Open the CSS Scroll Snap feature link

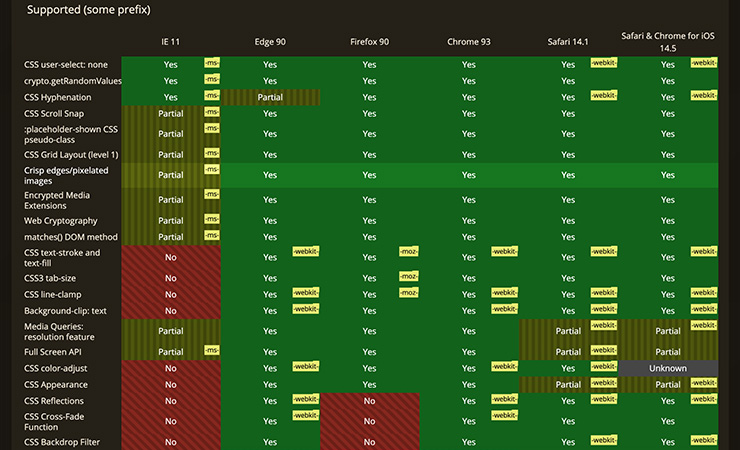[54, 114]
